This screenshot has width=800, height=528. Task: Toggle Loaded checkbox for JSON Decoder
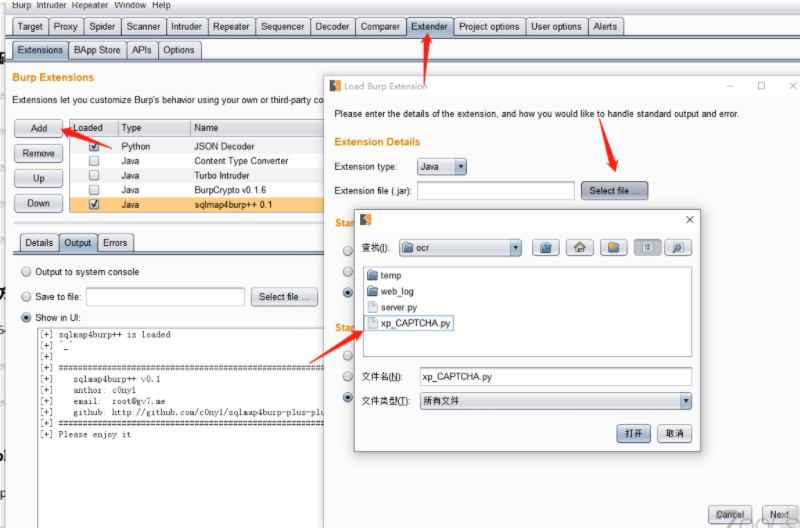click(x=94, y=146)
